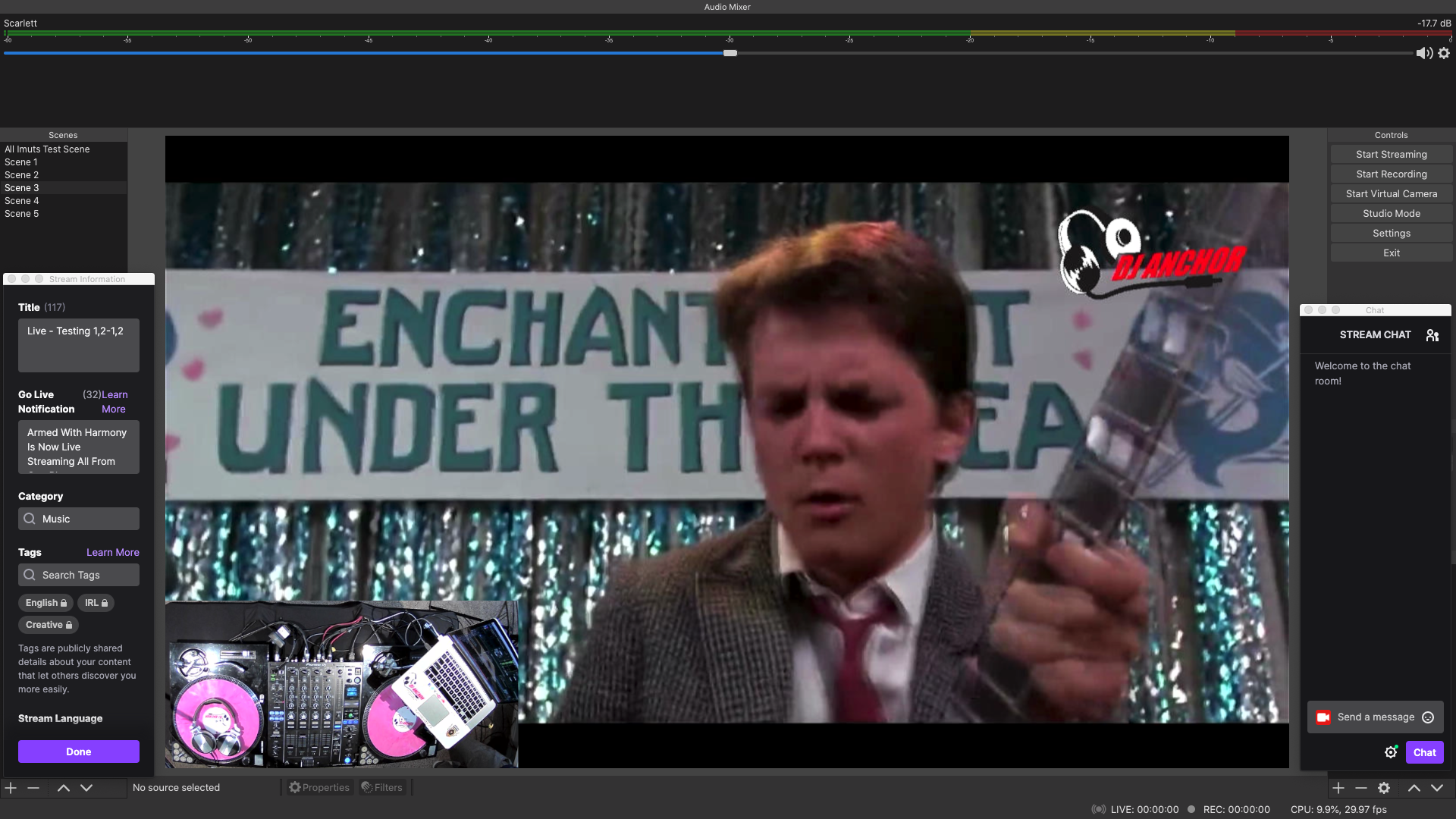The image size is (1456, 819).
Task: Open the Learn More link beside Tags
Action: coord(113,552)
